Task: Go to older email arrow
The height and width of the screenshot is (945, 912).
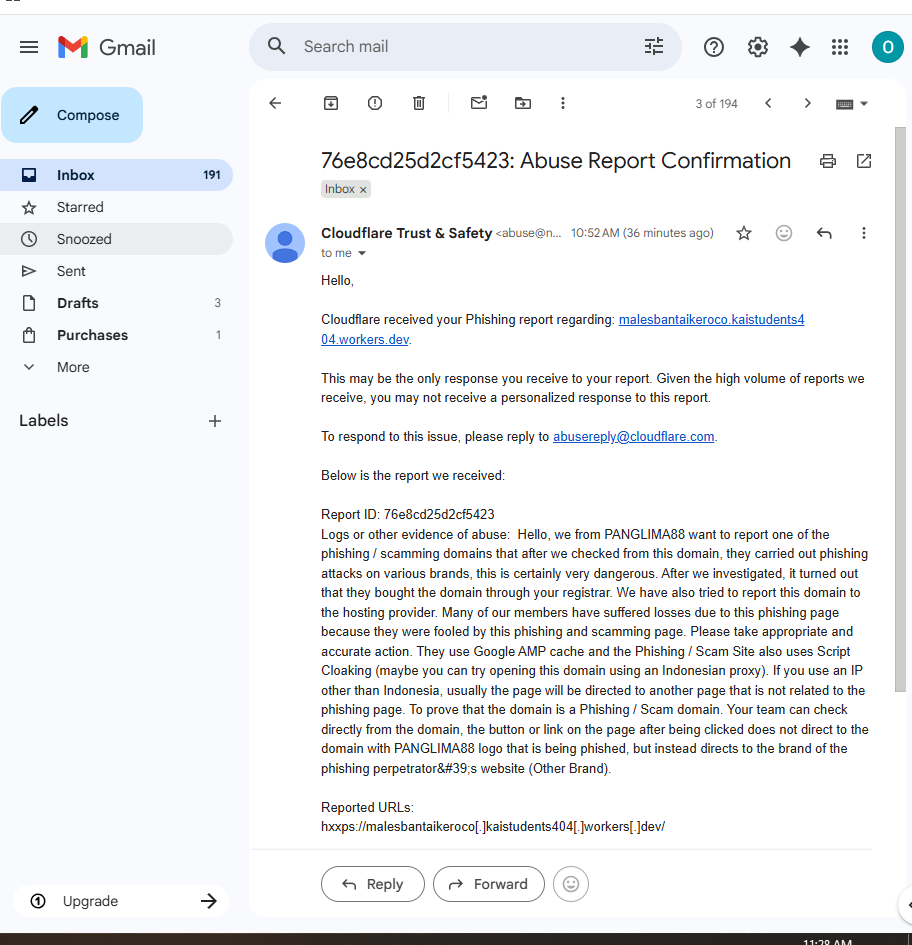Action: pos(808,103)
